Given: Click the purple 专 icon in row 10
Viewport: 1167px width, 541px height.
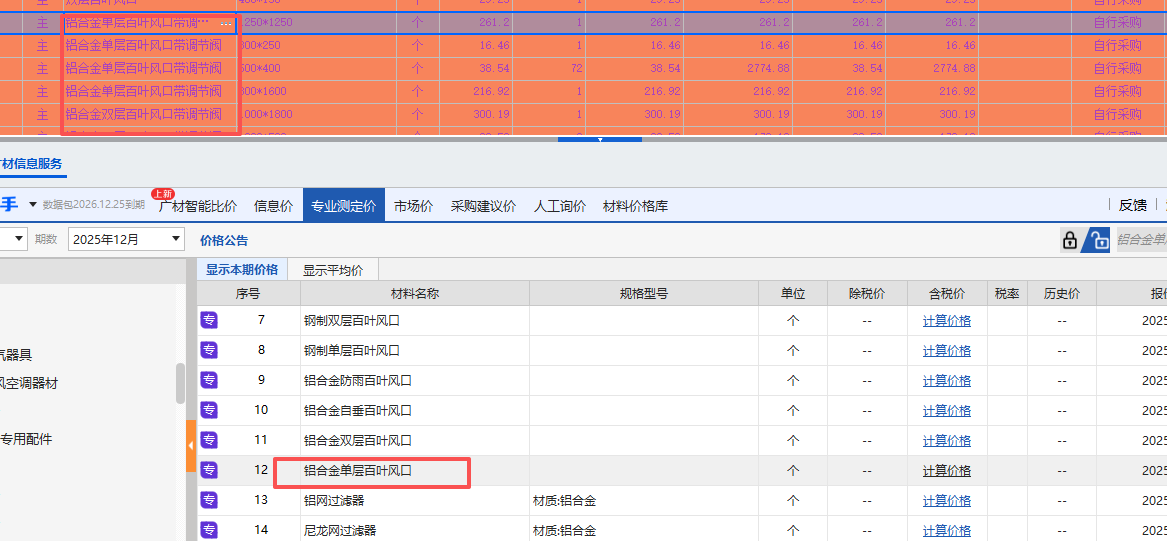Looking at the screenshot, I should click(209, 409).
